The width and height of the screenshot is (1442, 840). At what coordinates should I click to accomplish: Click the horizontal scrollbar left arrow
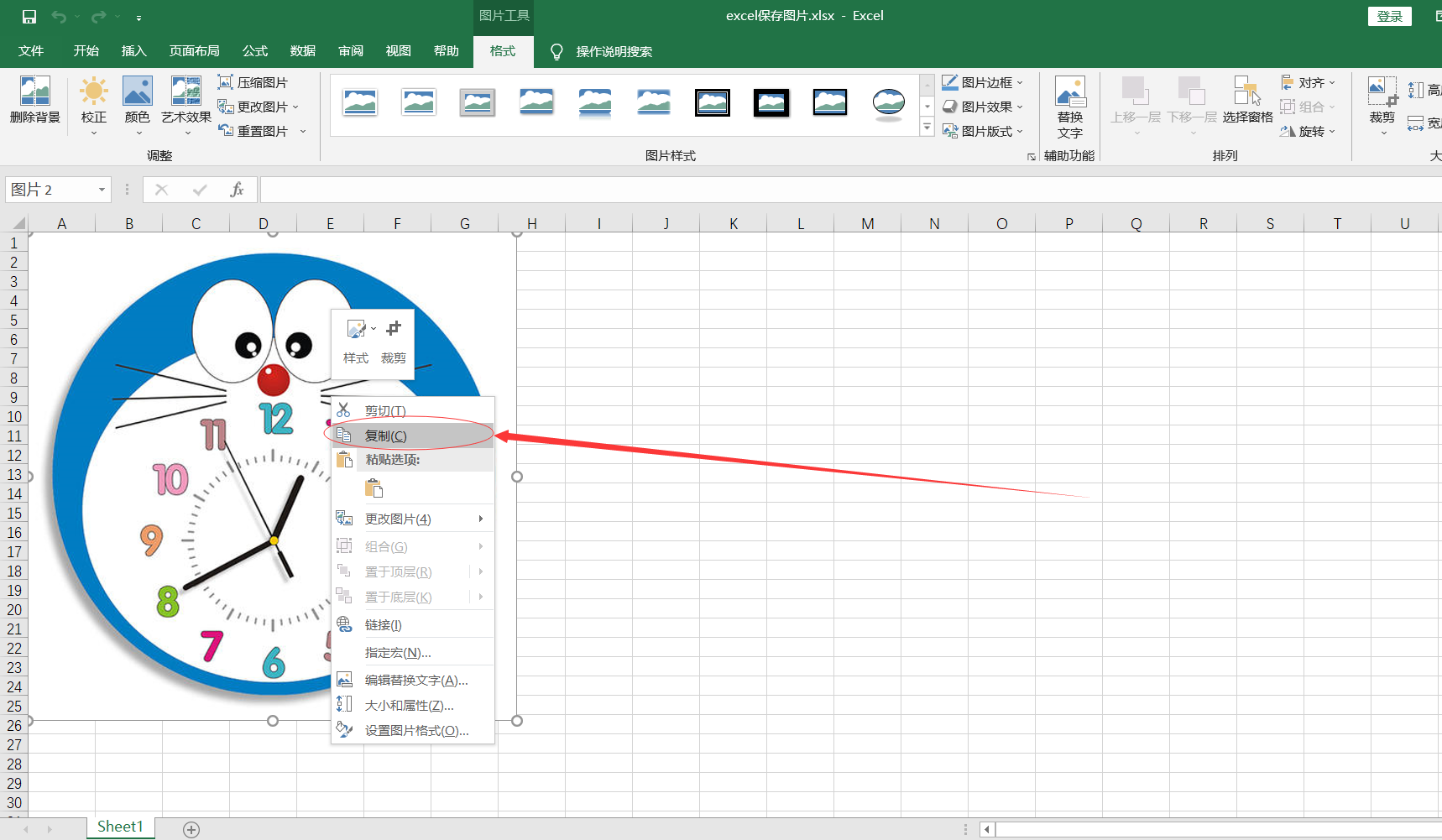point(988,829)
